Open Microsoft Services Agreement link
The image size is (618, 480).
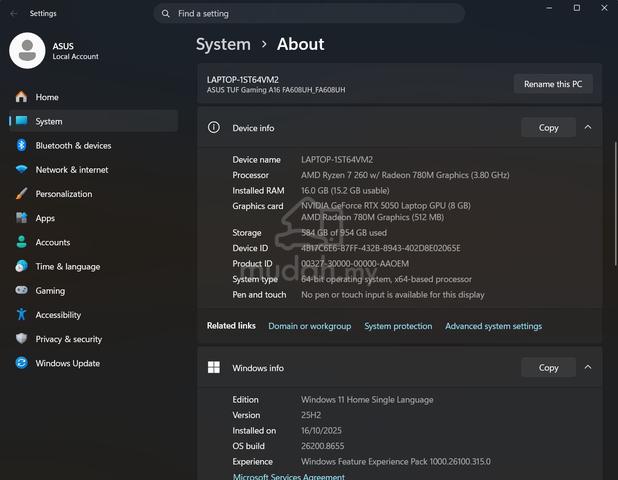(289, 476)
